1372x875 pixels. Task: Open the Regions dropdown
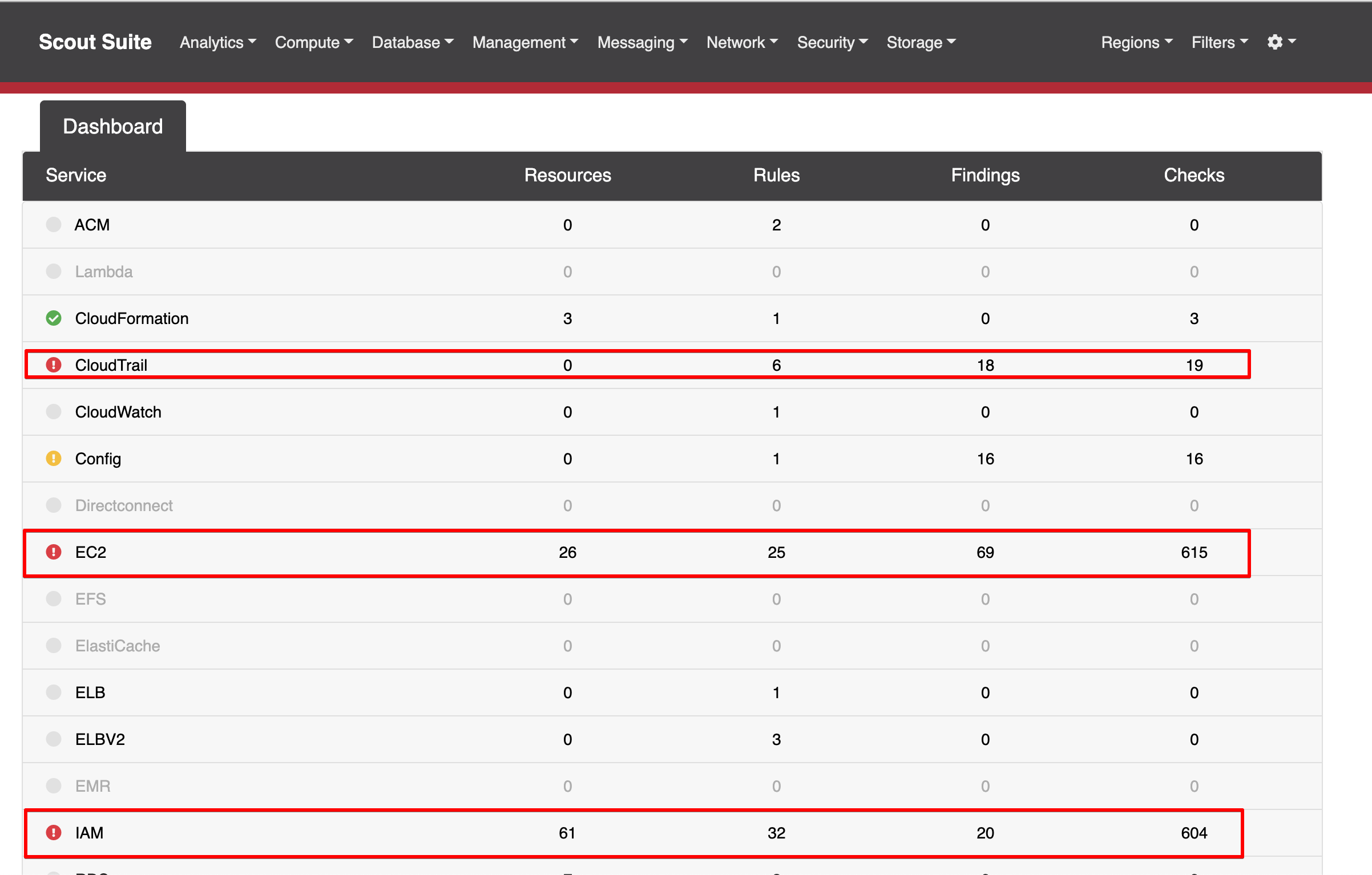[x=1137, y=42]
